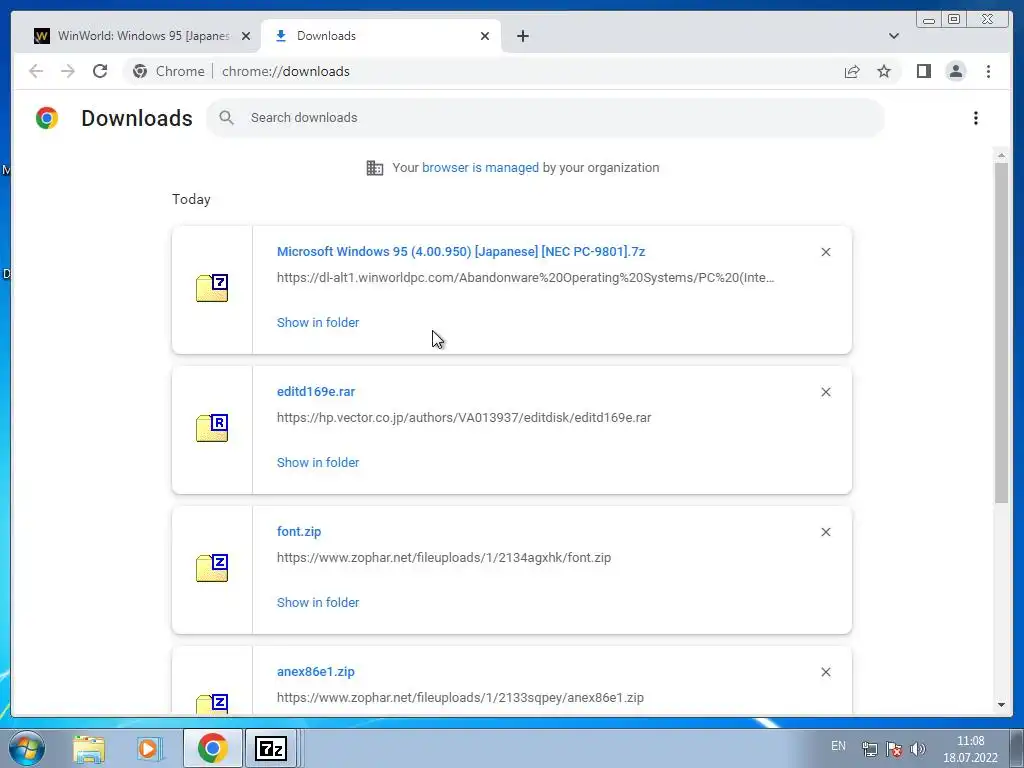The image size is (1024, 768).
Task: Close the Downloads tab
Action: point(485,36)
